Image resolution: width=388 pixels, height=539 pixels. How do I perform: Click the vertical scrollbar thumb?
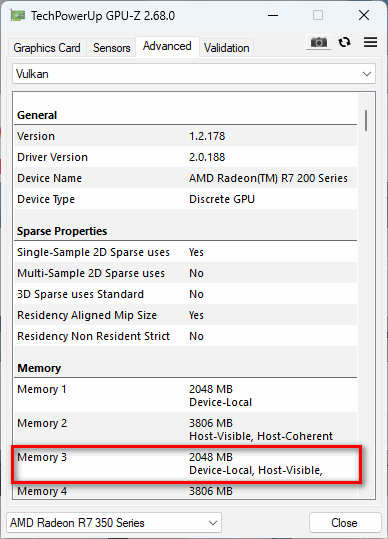pyautogui.click(x=366, y=120)
